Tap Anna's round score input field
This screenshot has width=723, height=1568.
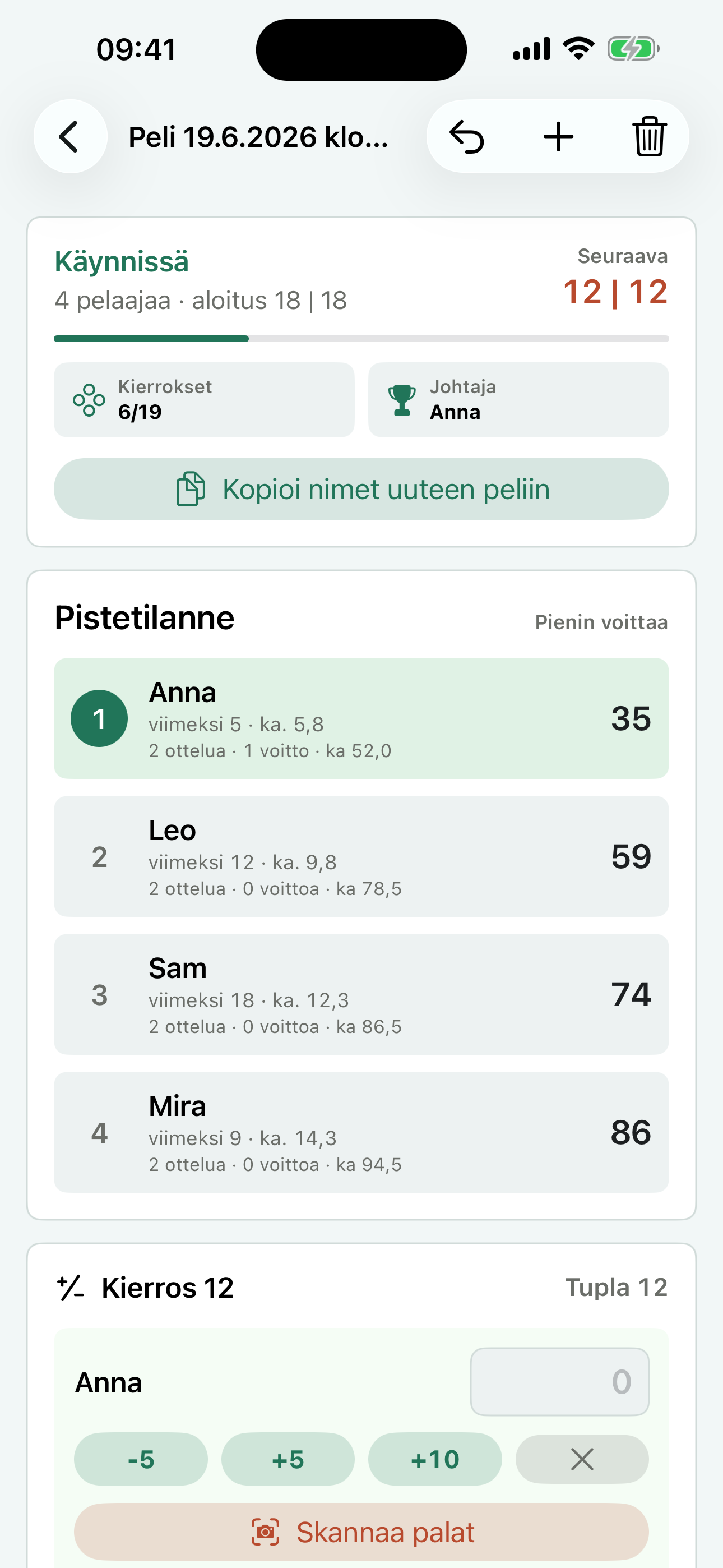560,1381
